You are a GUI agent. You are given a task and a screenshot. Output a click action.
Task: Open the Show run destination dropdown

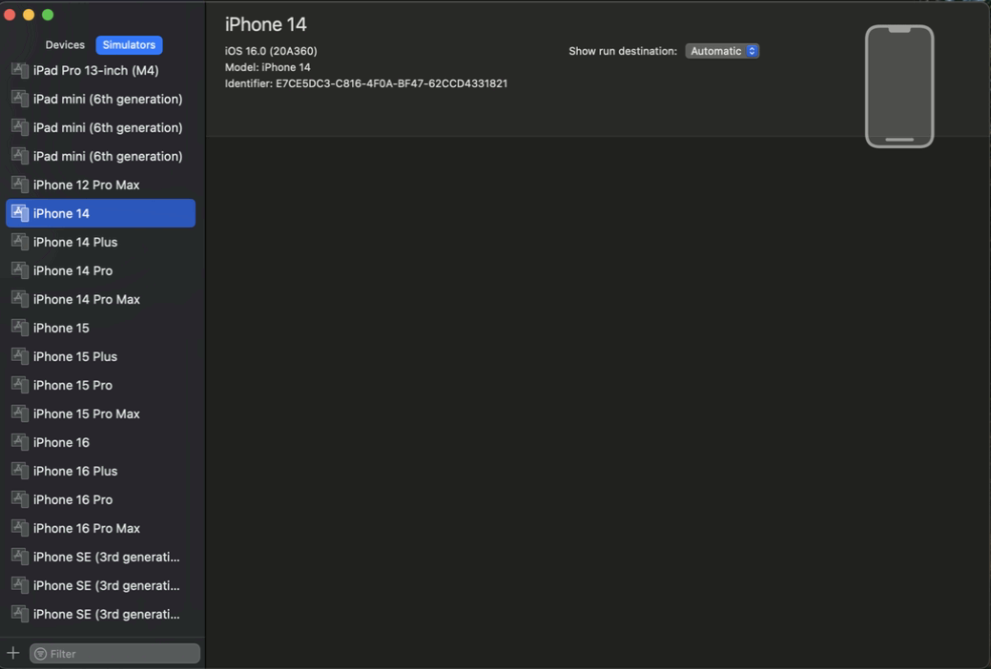click(x=722, y=51)
